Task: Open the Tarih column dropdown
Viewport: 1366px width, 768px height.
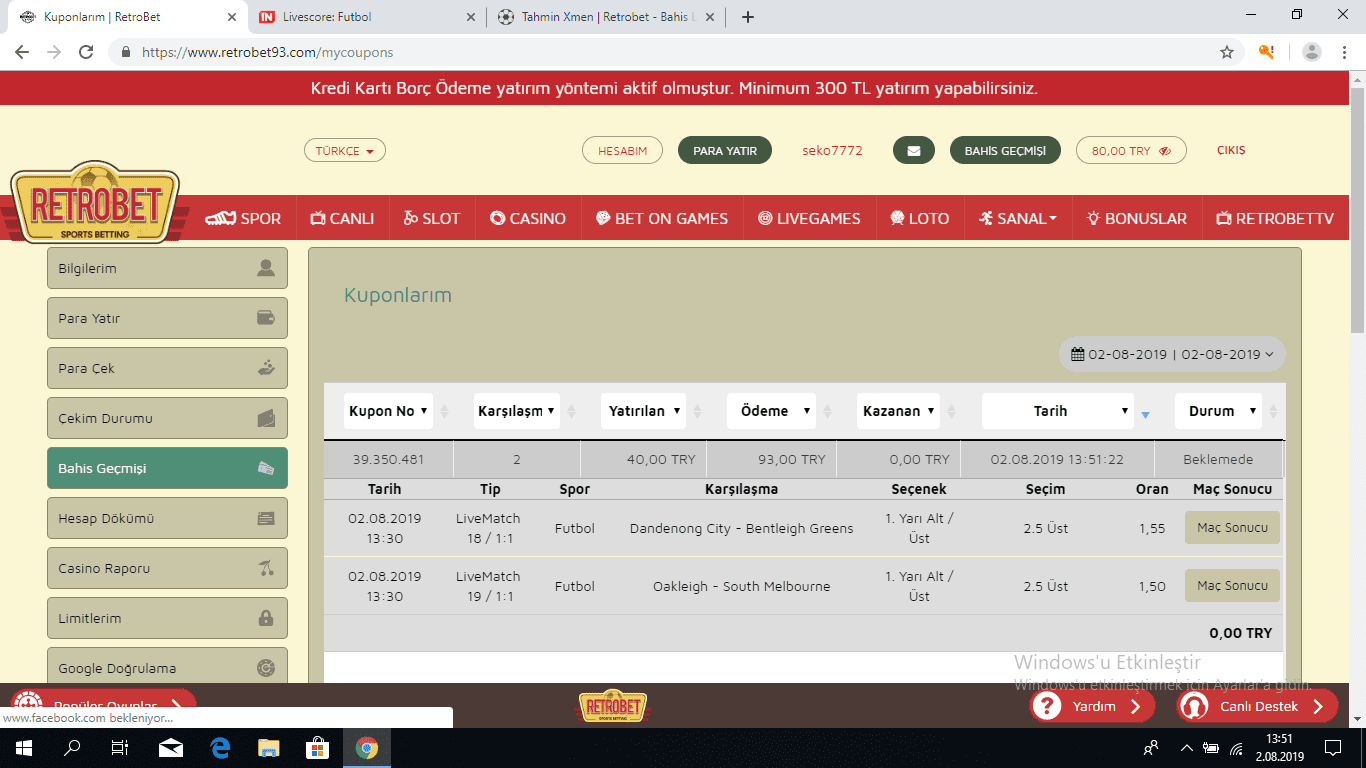Action: pos(1058,411)
